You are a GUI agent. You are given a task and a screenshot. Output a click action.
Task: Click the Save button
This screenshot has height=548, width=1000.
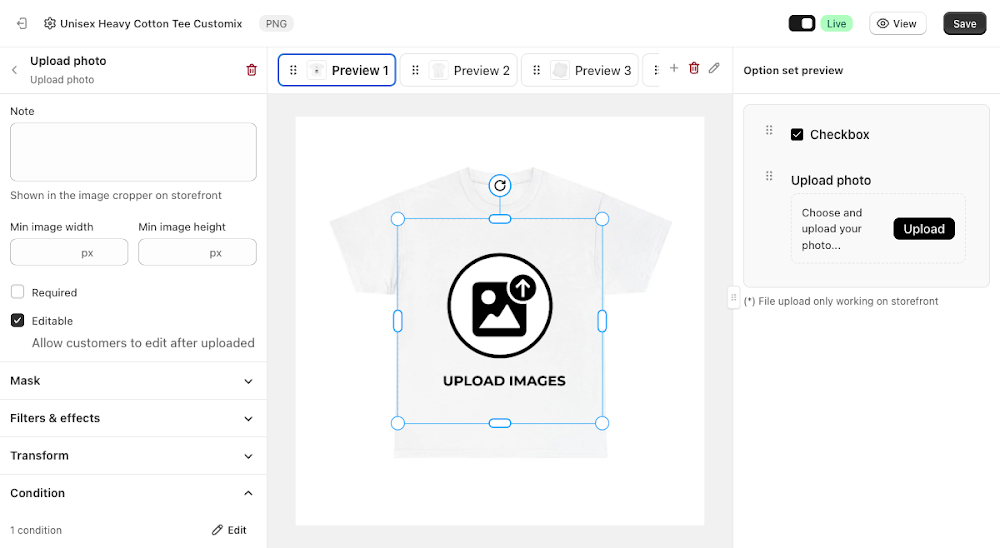click(x=965, y=24)
